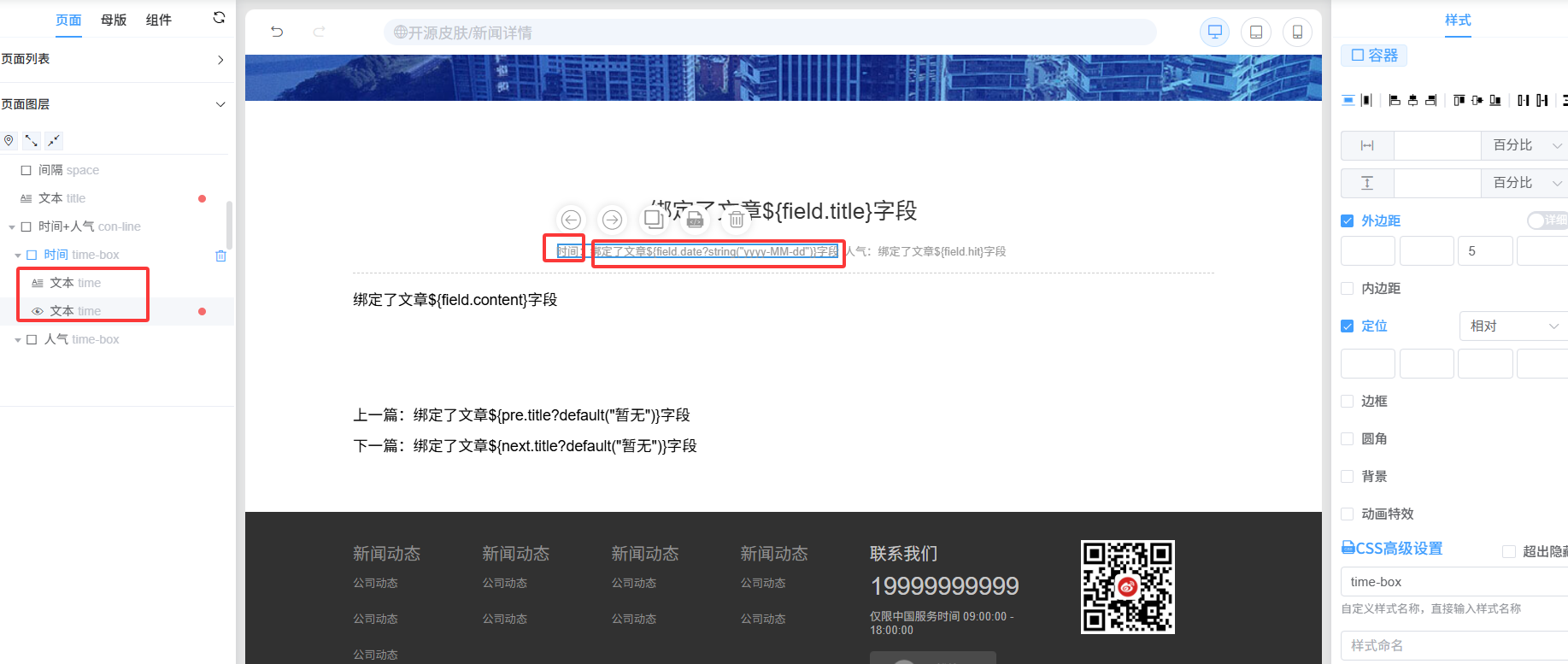This screenshot has height=664, width=1568.
Task: Toggle the eye icon on 文本 time layer
Action: [x=38, y=312]
